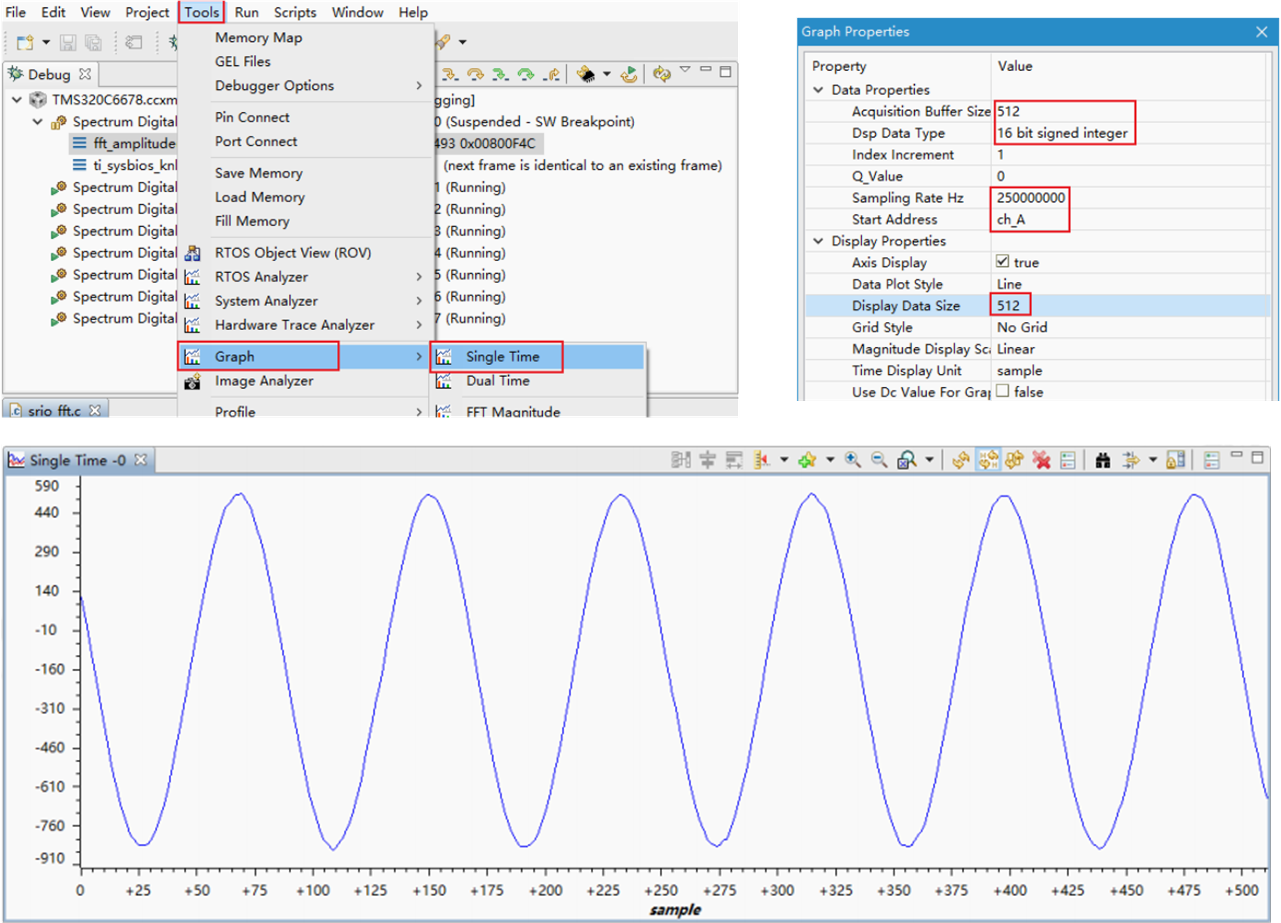Toggle the refresh-on-halt icon right of continuous refresh

[x=1014, y=460]
